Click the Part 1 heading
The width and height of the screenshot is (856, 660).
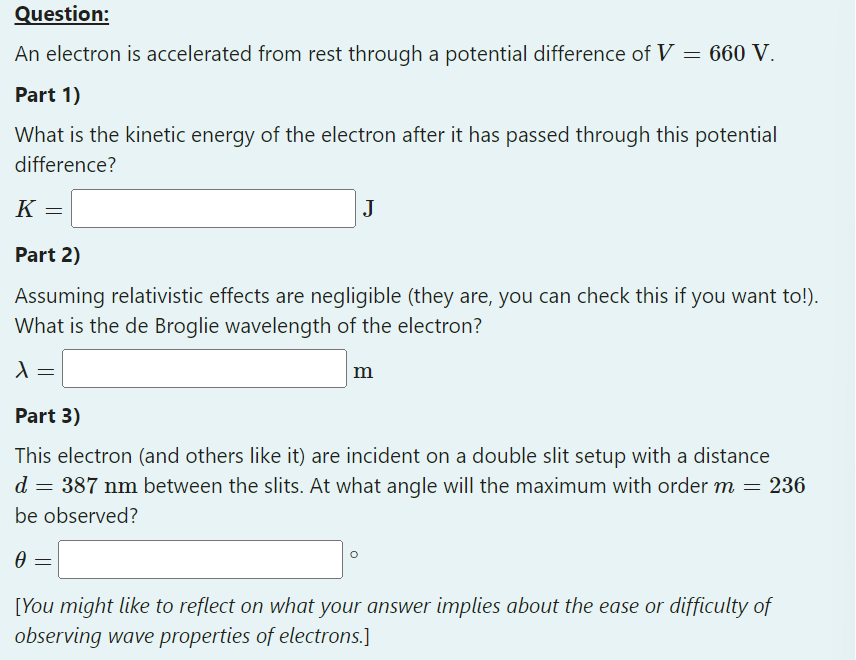pyautogui.click(x=47, y=95)
